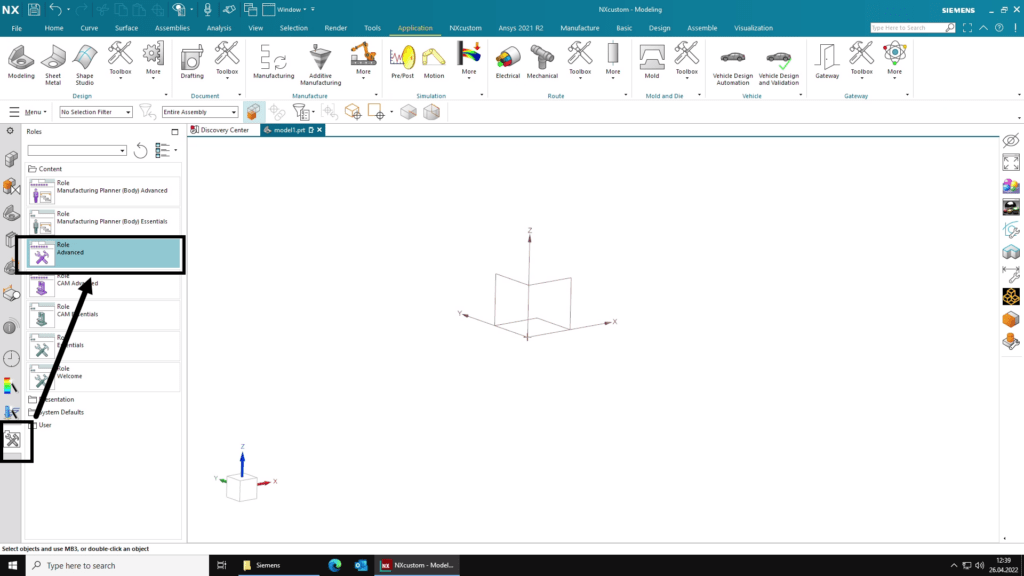
Task: Click the Save icon in title bar
Action: coord(34,9)
